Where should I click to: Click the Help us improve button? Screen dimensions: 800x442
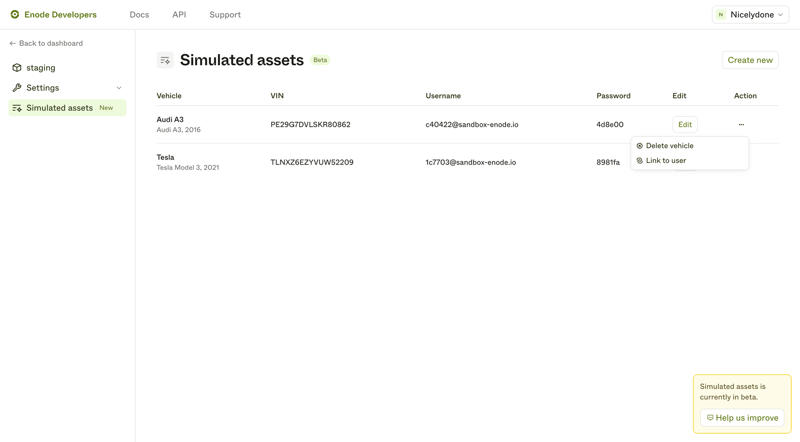(x=742, y=418)
